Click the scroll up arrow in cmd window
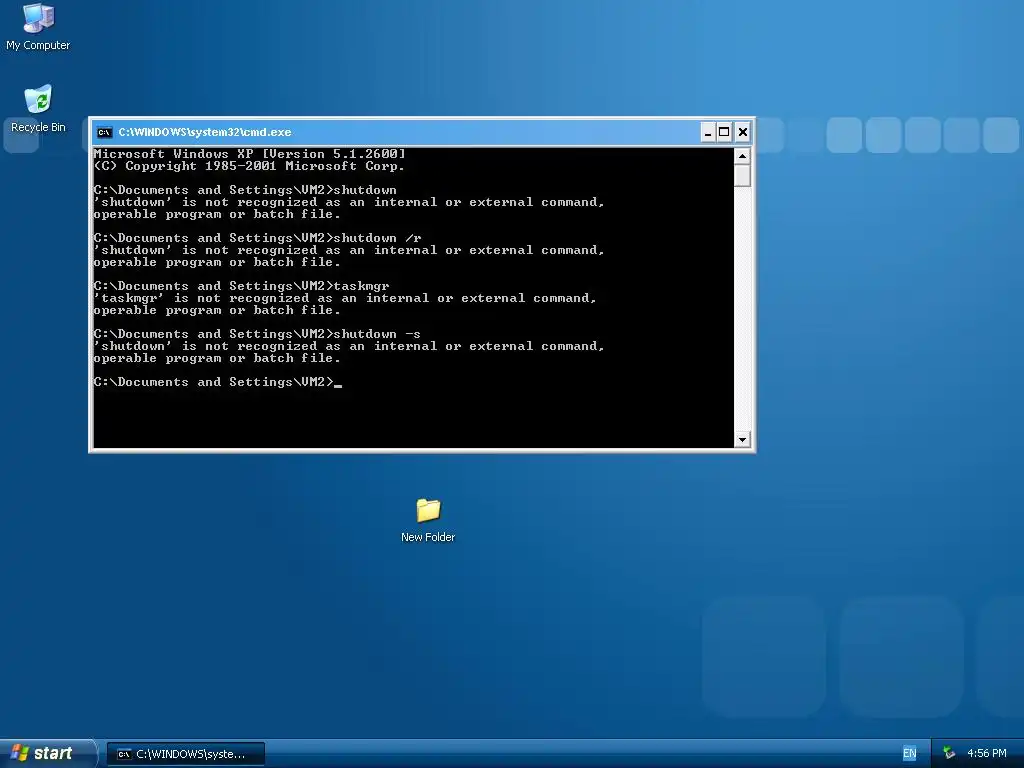Image resolution: width=1024 pixels, height=768 pixels. point(742,156)
